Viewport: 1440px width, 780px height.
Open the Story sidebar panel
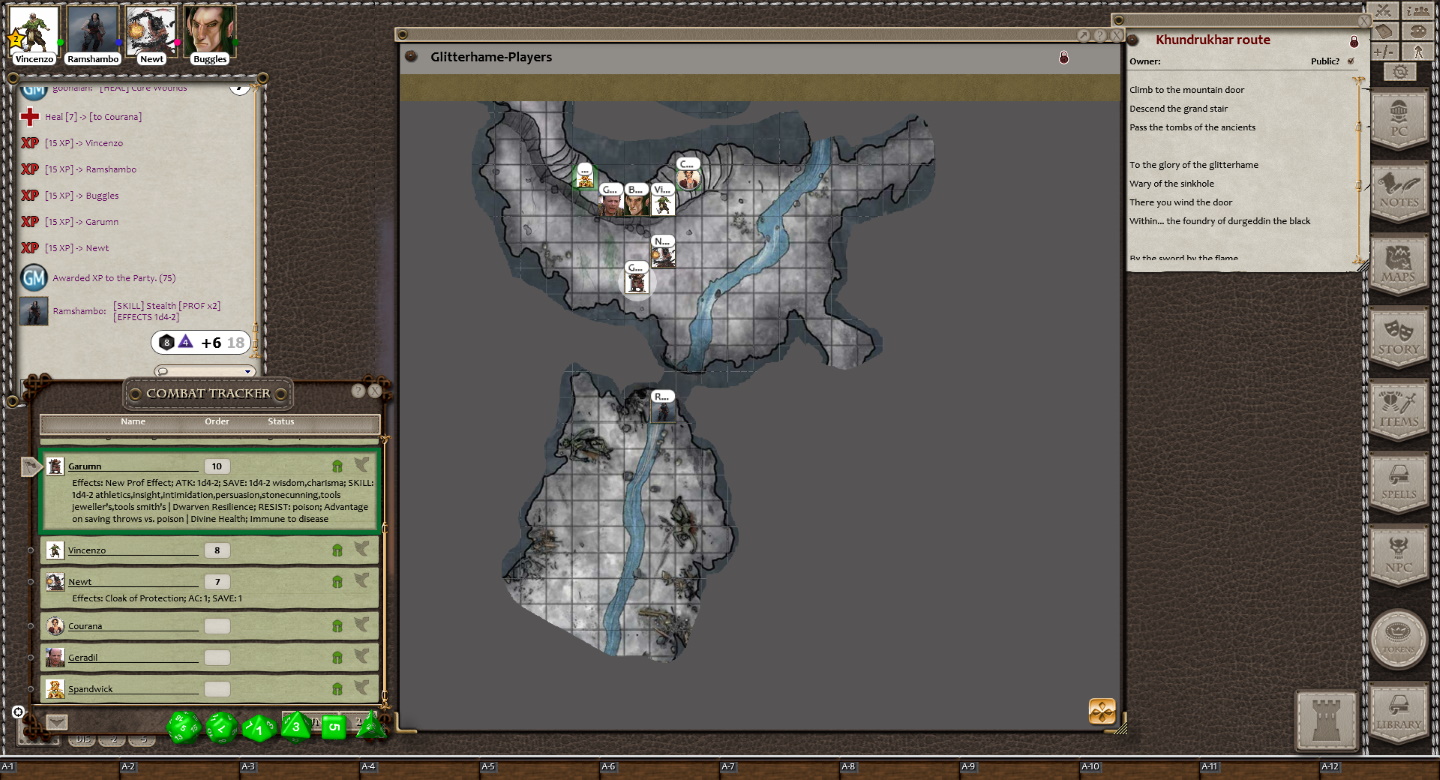click(x=1399, y=337)
